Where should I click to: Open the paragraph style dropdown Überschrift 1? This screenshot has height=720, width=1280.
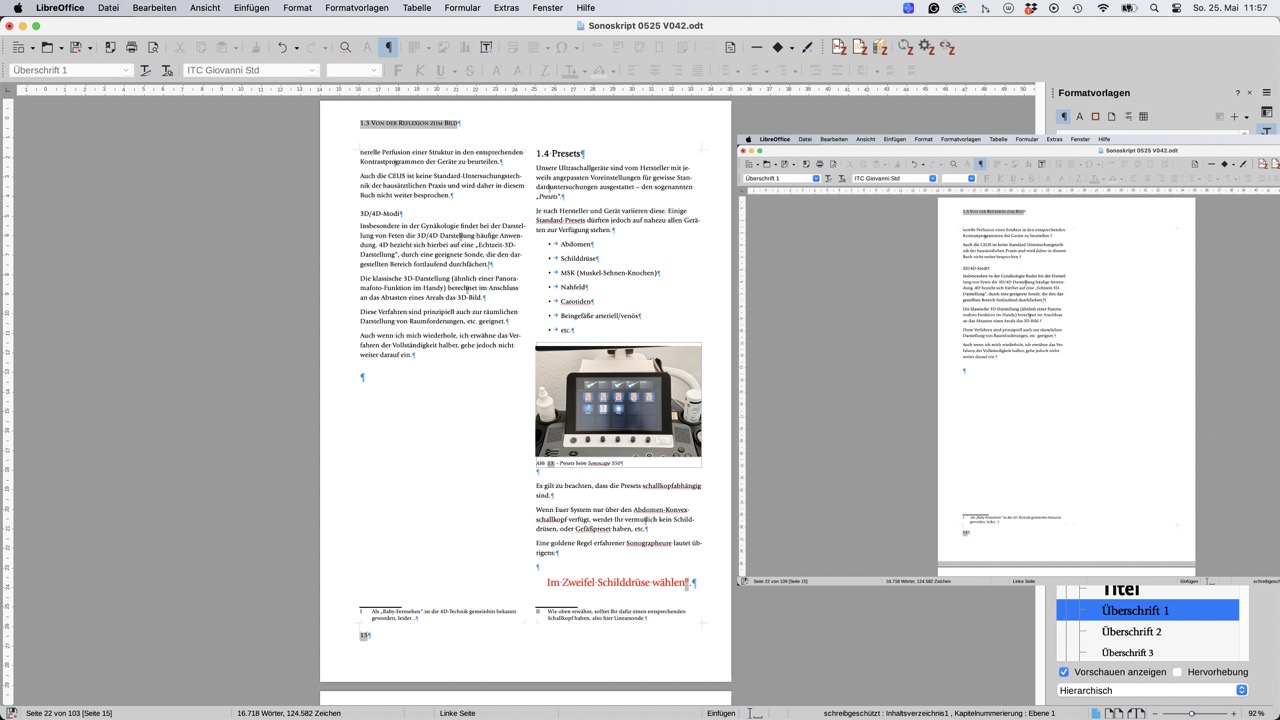[x=125, y=70]
